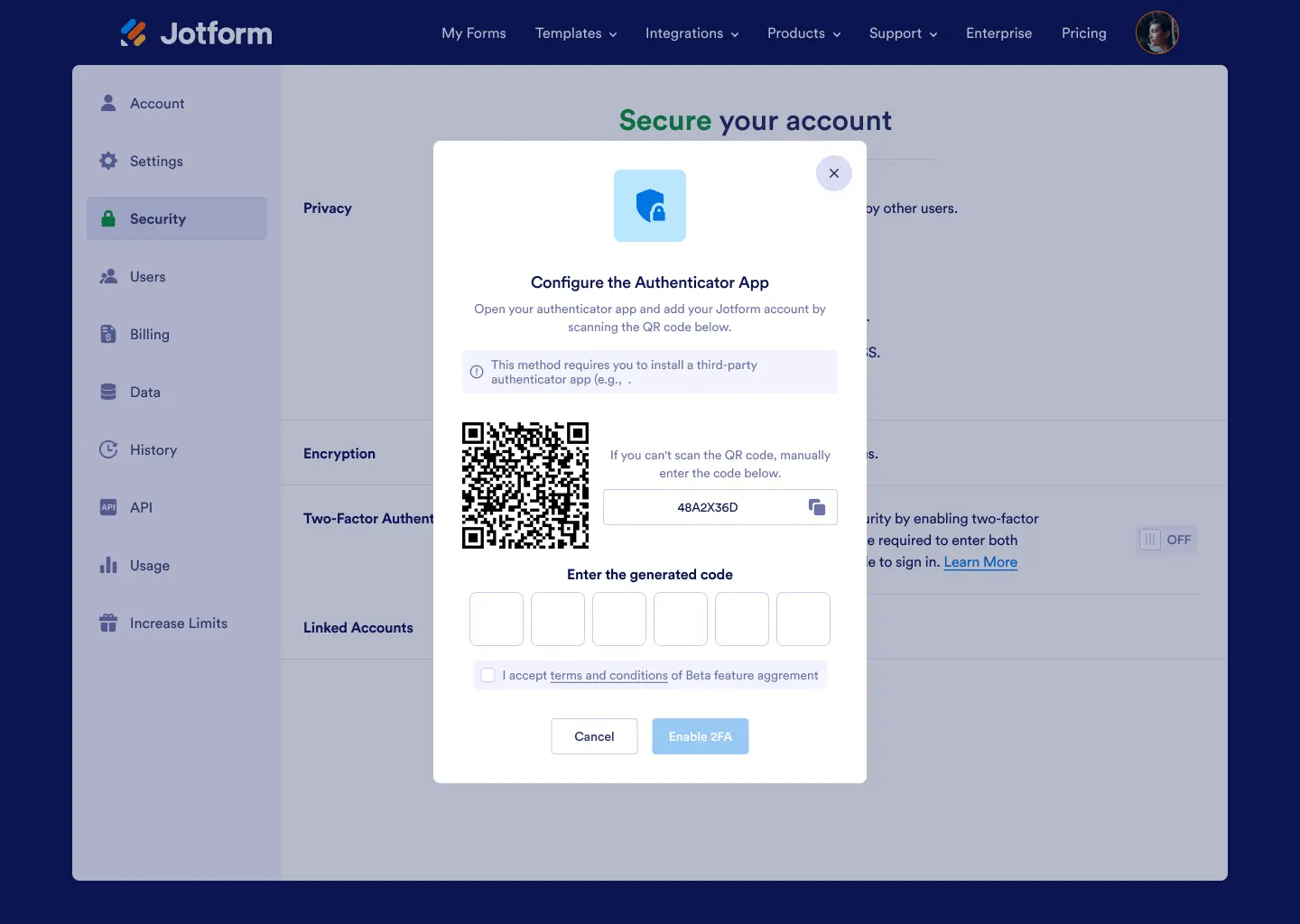Viewport: 1300px width, 924px height.
Task: Click the fourth generated code digit box
Action: point(681,619)
